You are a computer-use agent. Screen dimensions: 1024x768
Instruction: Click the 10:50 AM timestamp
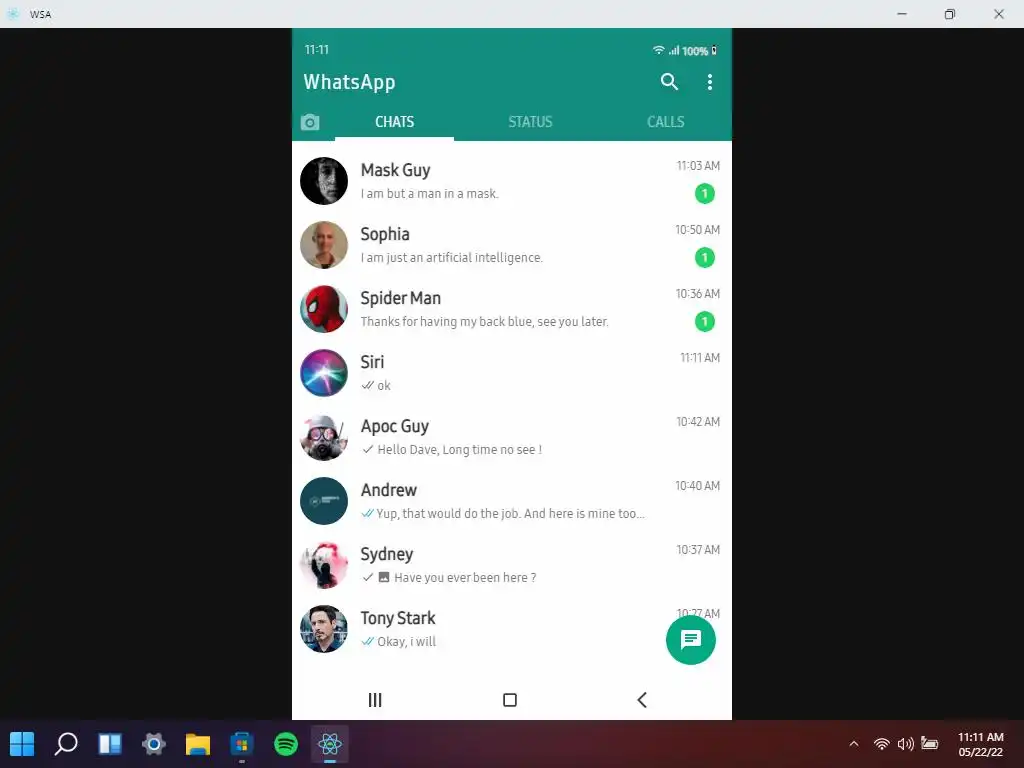tap(697, 230)
